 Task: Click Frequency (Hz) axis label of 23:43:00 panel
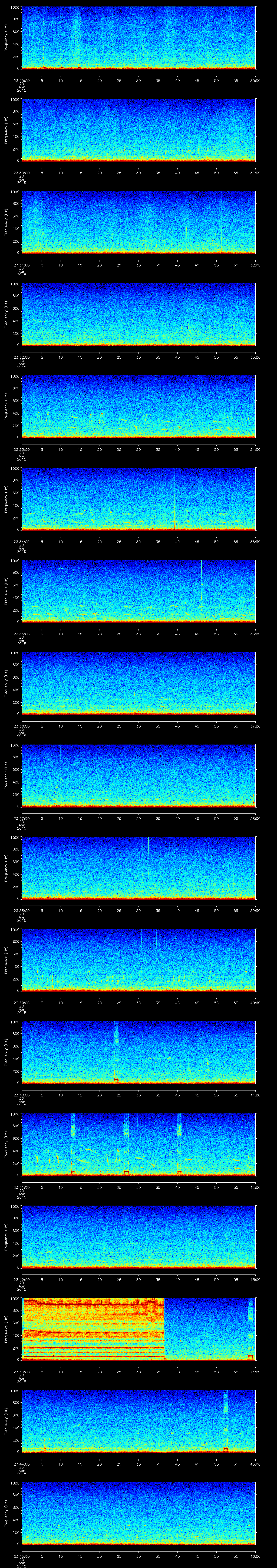pyautogui.click(x=6, y=1329)
